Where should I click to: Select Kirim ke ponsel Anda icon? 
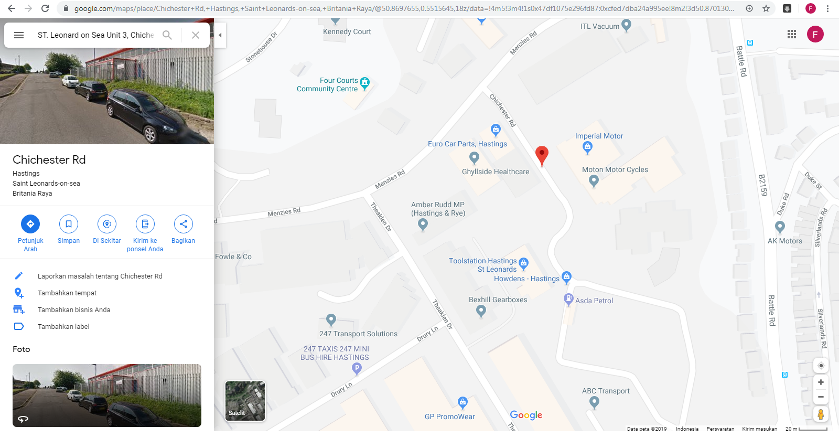point(145,224)
